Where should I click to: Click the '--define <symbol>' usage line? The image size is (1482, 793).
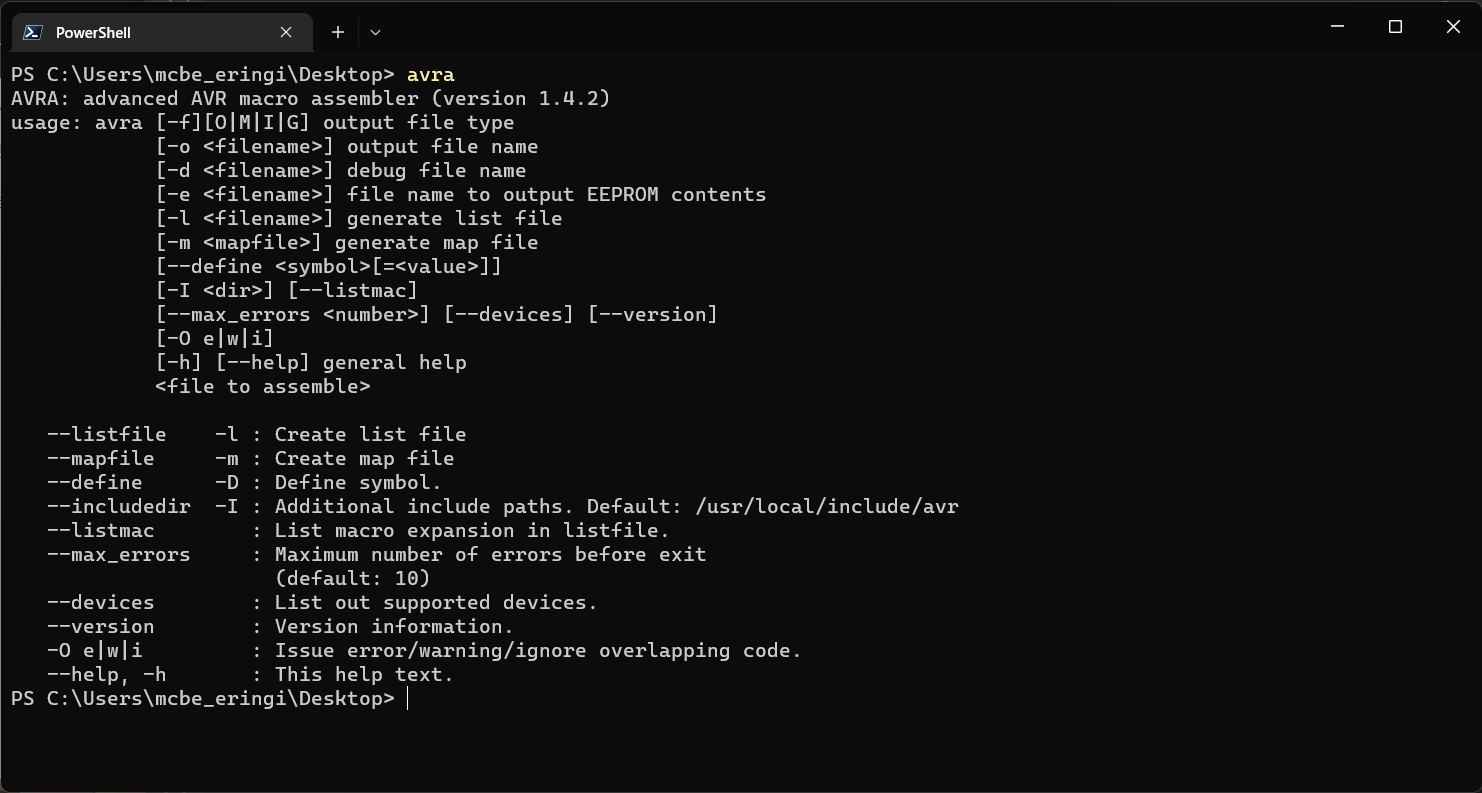(330, 266)
